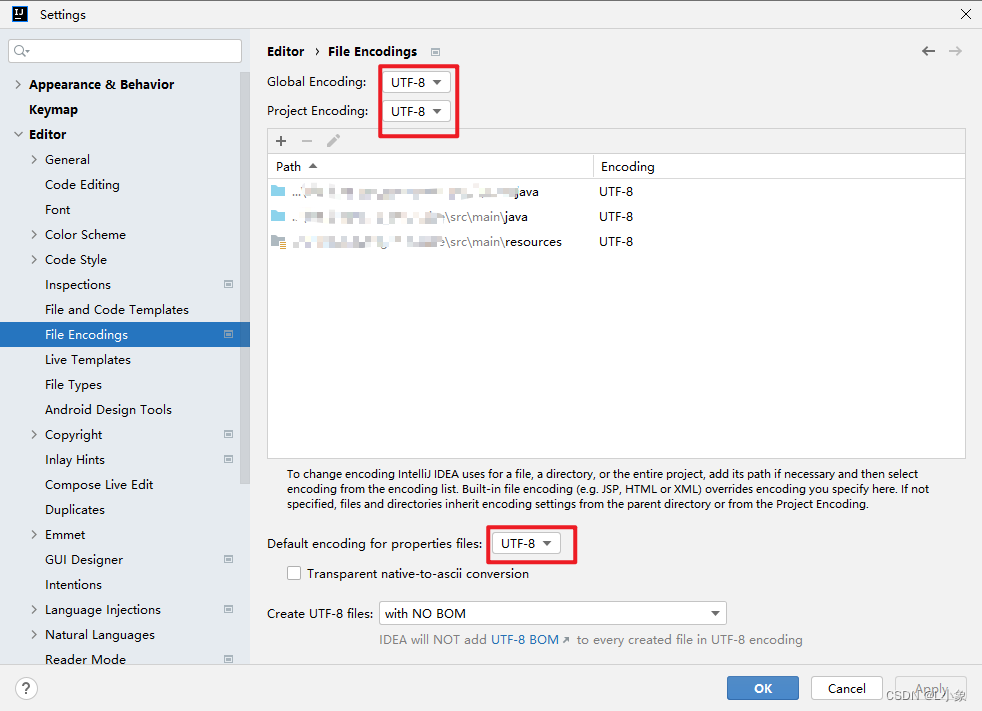Image resolution: width=982 pixels, height=711 pixels.
Task: Click project-level icon next to Inlay Hints
Action: [x=229, y=459]
